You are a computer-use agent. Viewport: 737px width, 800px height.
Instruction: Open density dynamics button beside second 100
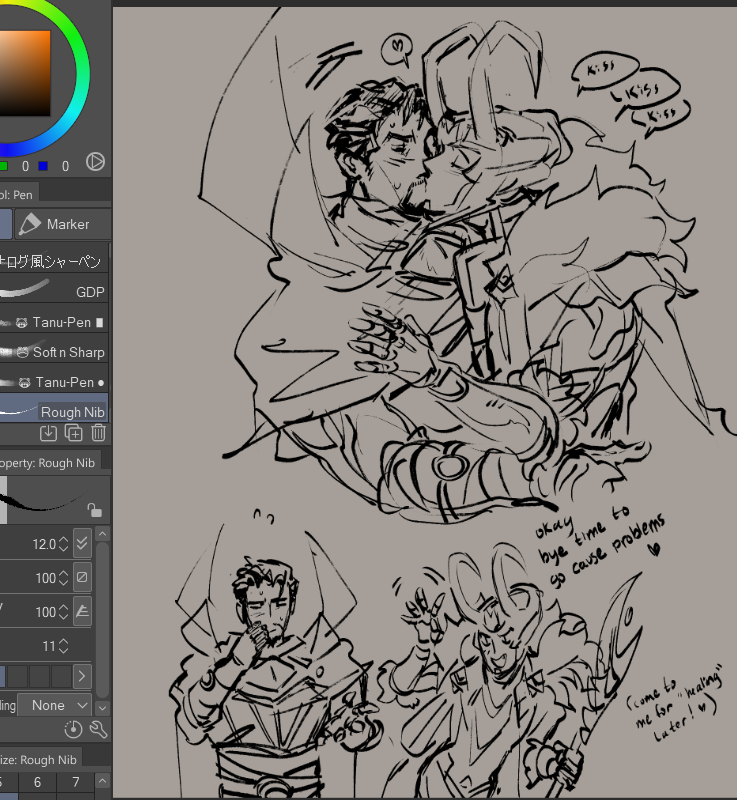coord(82,612)
